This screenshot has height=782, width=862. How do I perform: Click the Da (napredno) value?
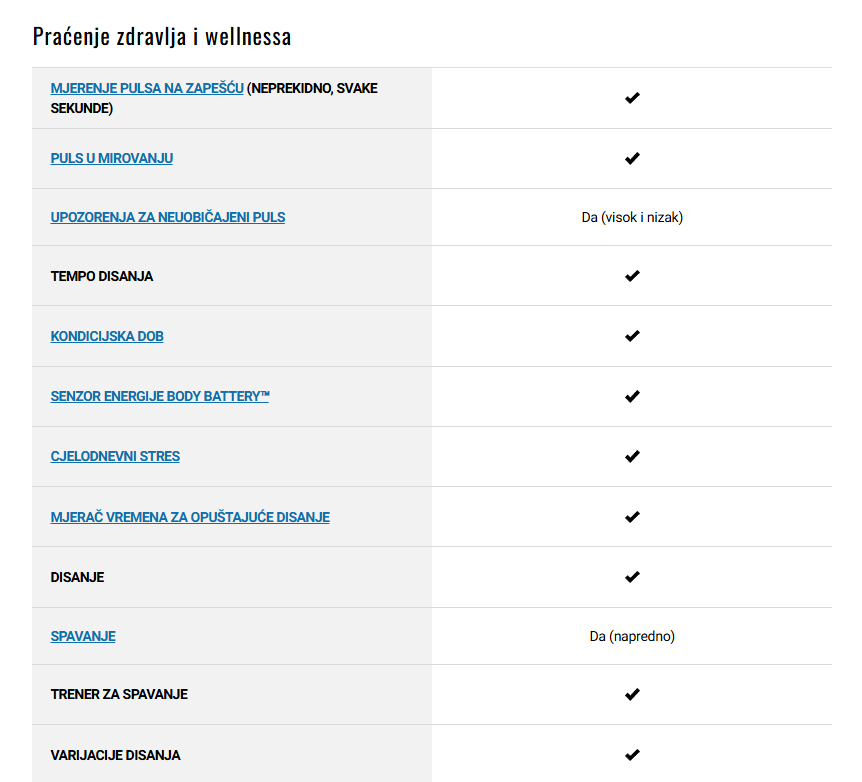pos(632,636)
